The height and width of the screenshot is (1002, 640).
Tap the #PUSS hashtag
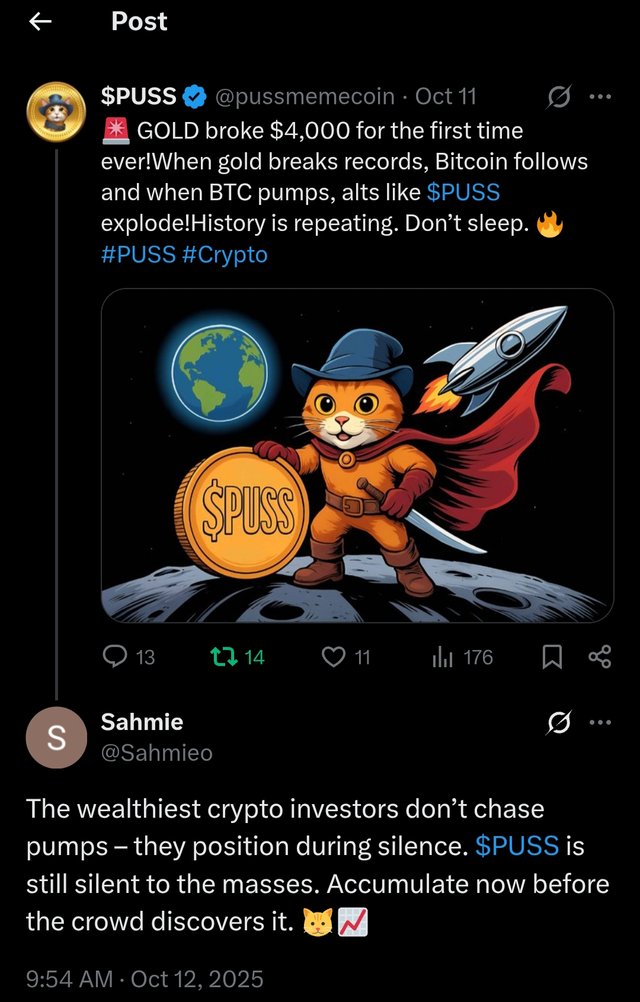[138, 255]
